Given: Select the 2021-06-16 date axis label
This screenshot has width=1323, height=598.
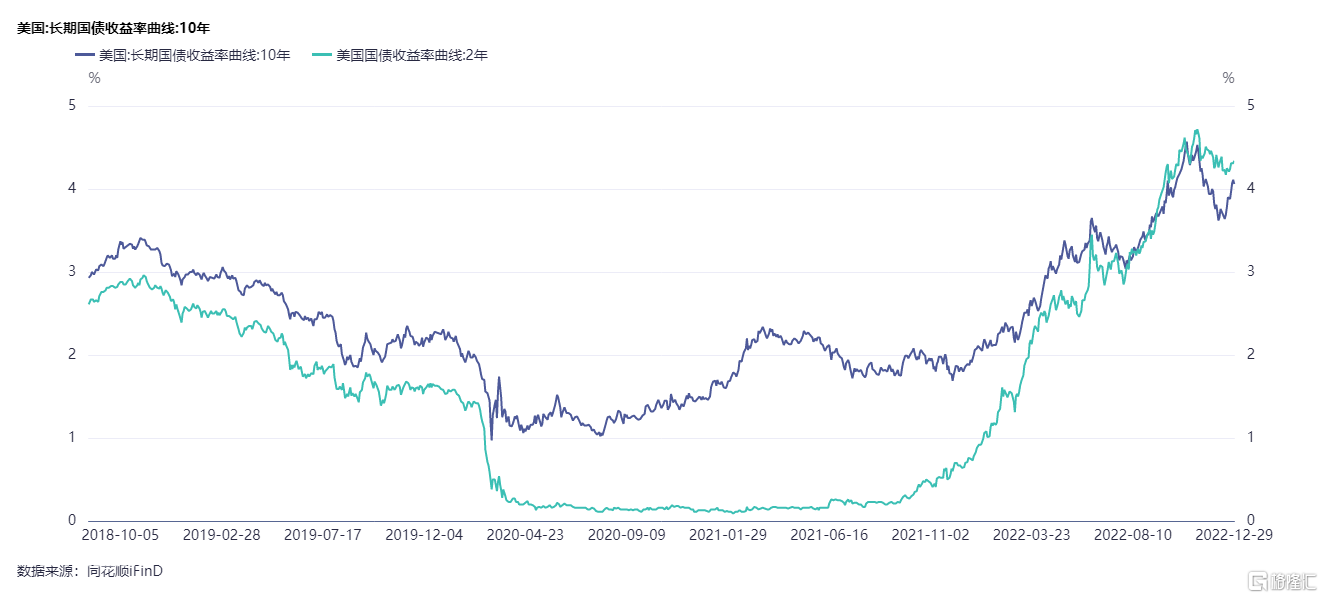Looking at the screenshot, I should (x=828, y=535).
